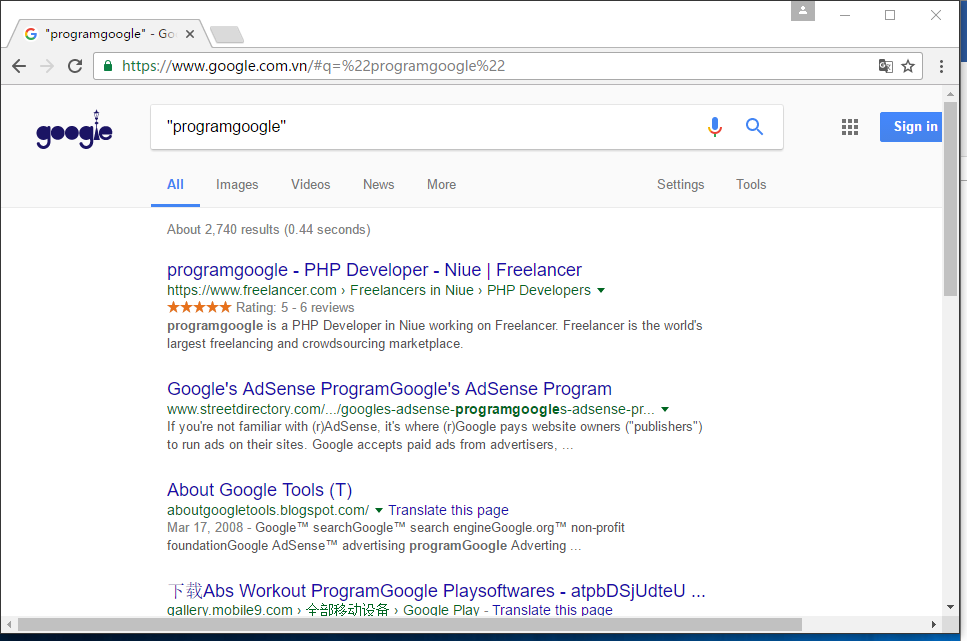
Task: Click the vertical scrollbar thumb
Action: click(950, 199)
